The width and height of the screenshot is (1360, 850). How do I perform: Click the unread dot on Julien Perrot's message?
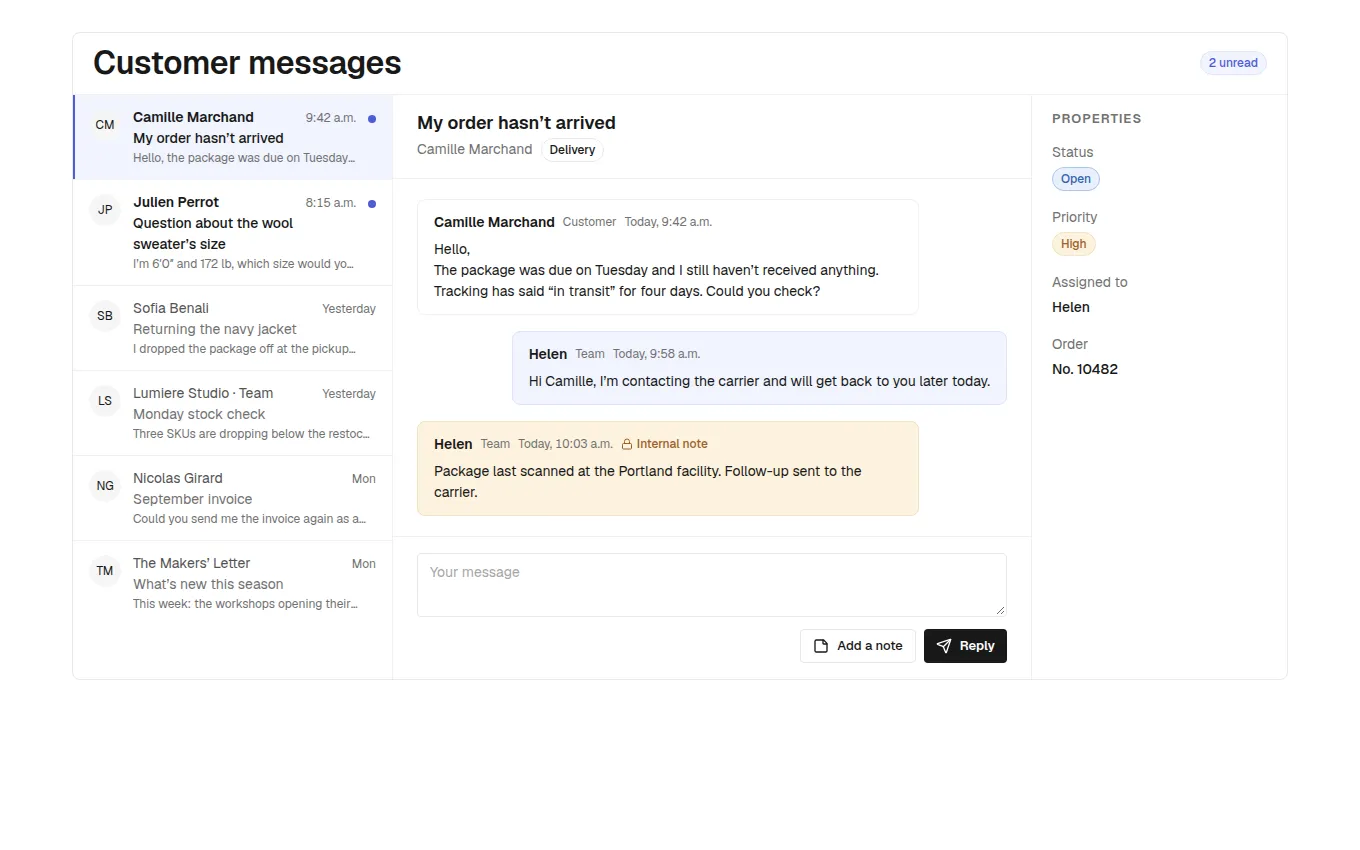pyautogui.click(x=372, y=203)
